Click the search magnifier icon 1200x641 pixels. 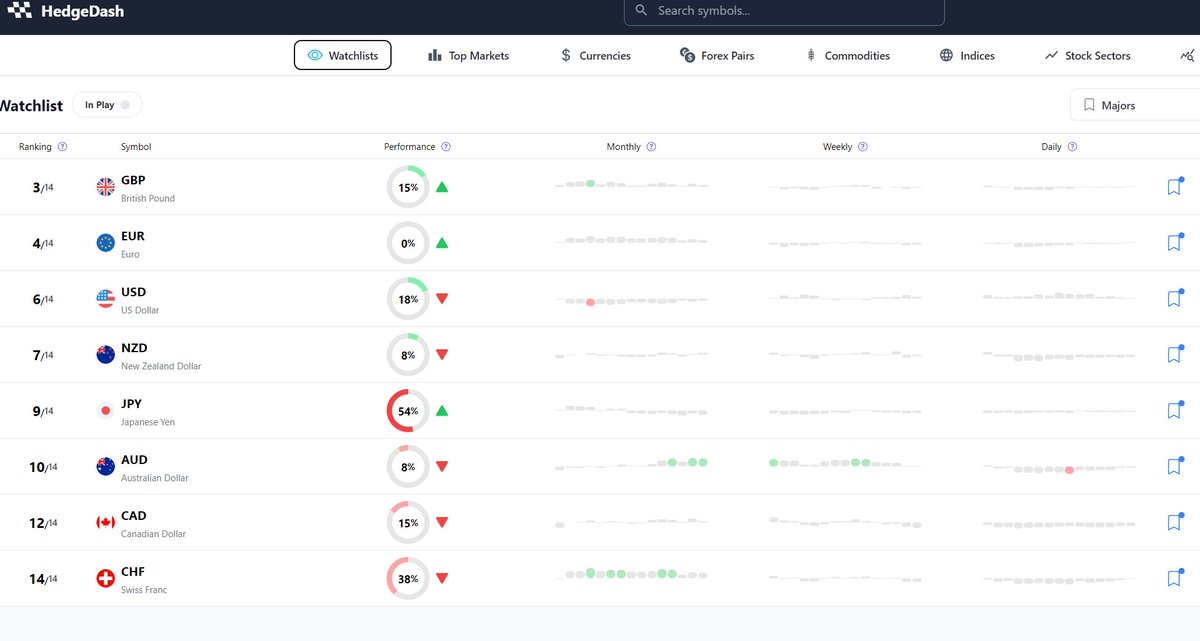pyautogui.click(x=642, y=10)
